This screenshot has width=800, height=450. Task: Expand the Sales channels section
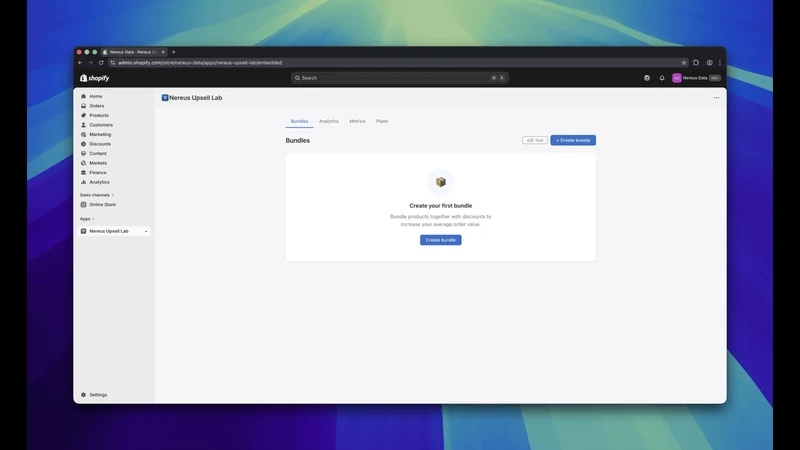(96, 195)
